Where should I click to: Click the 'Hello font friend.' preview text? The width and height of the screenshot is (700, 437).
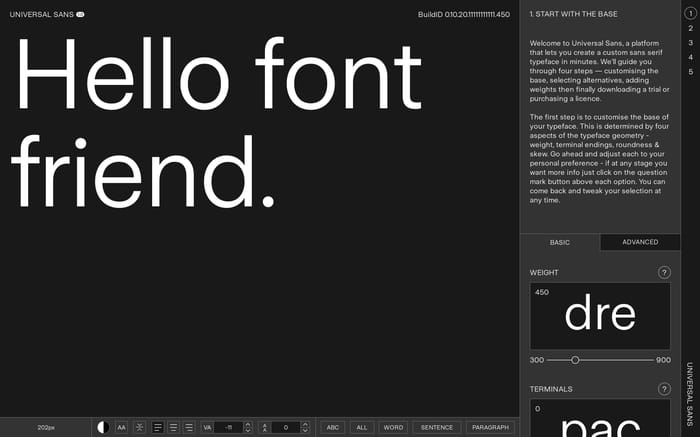[x=217, y=122]
